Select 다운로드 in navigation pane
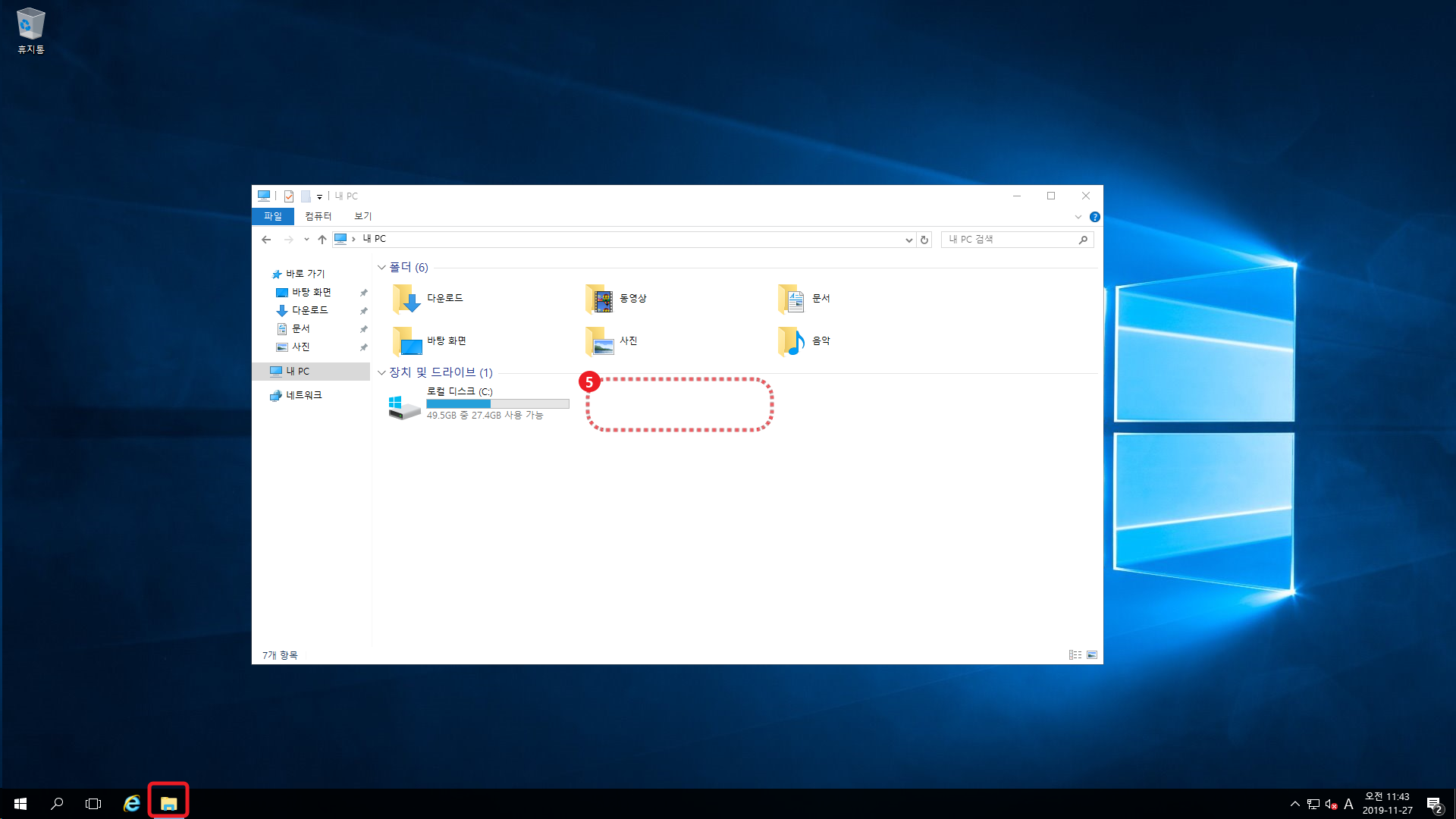1456x819 pixels. click(x=309, y=310)
